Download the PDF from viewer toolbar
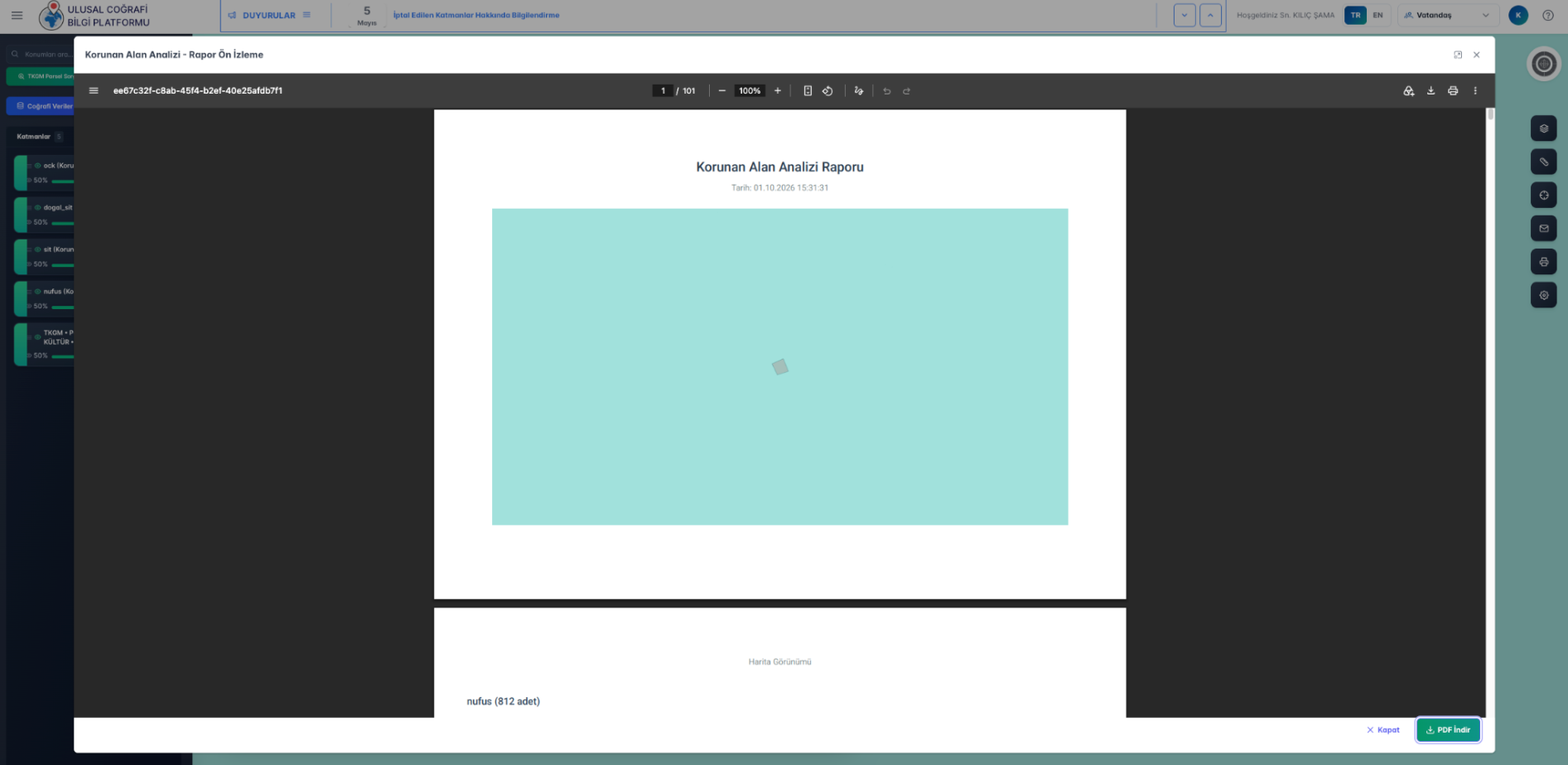The image size is (1568, 765). coord(1430,91)
